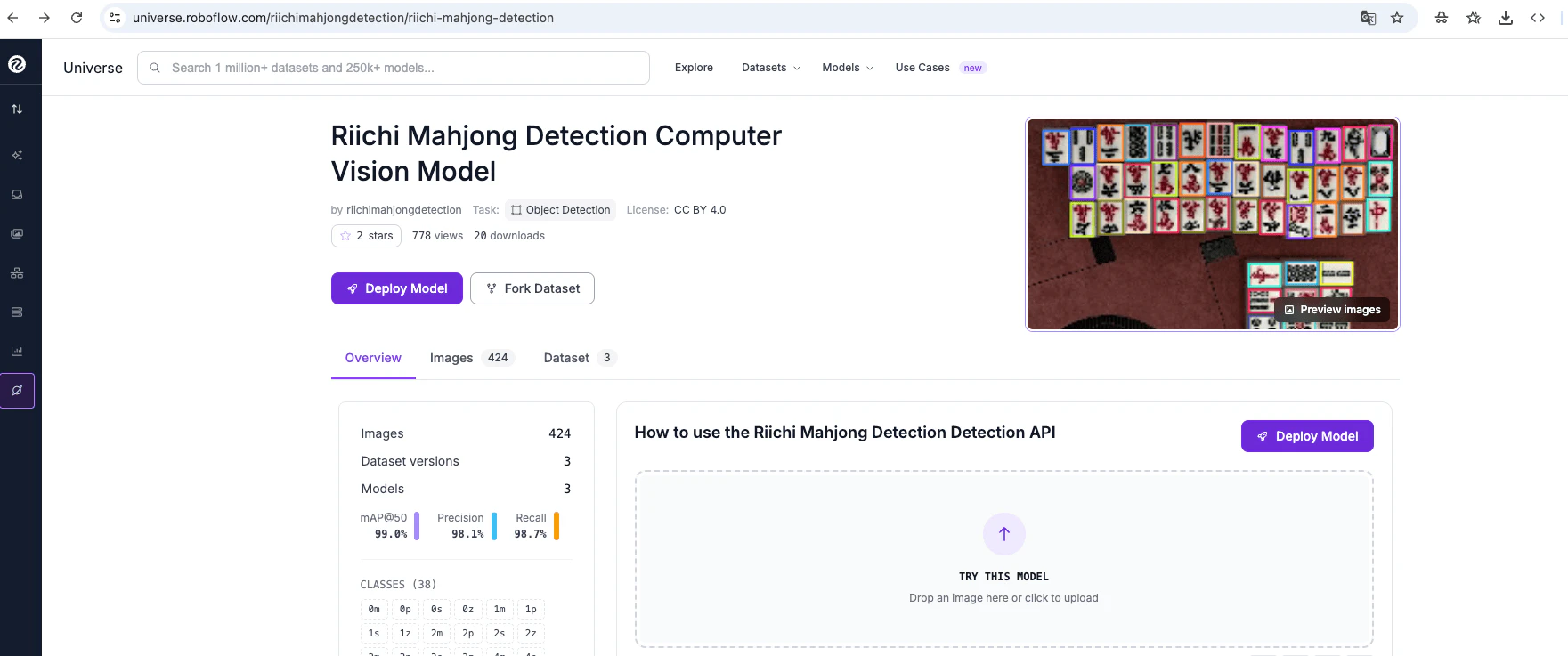The height and width of the screenshot is (656, 1568).
Task: Click the Fork Dataset button
Action: tap(532, 288)
